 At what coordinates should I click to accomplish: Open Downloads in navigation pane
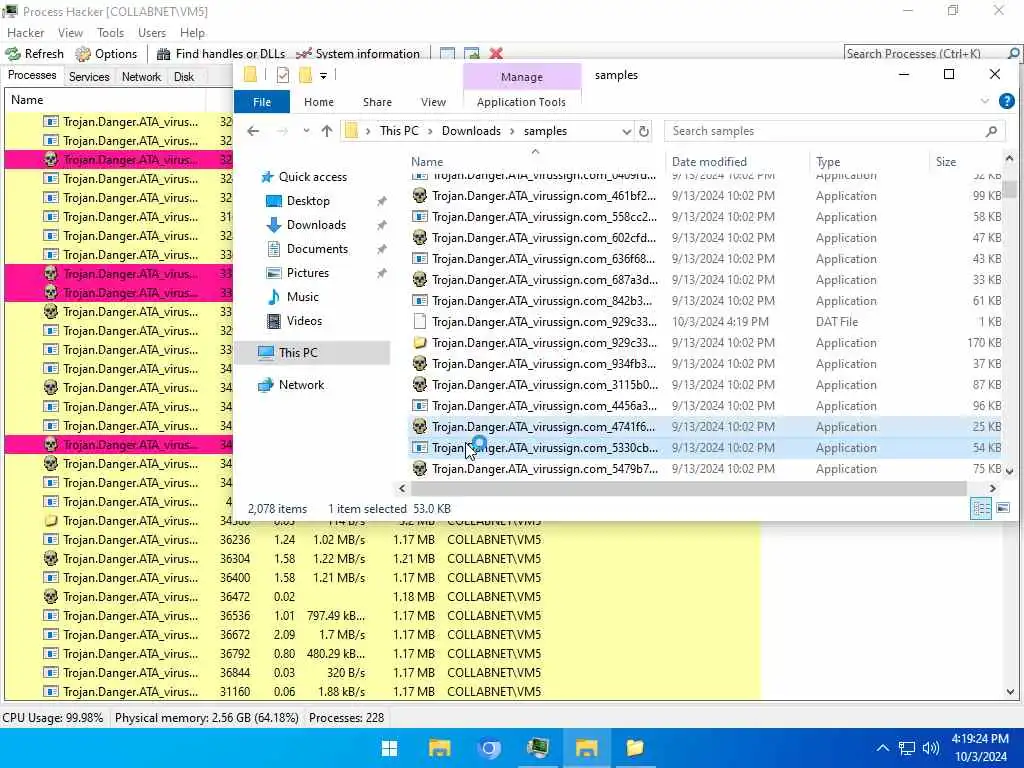tap(306, 225)
